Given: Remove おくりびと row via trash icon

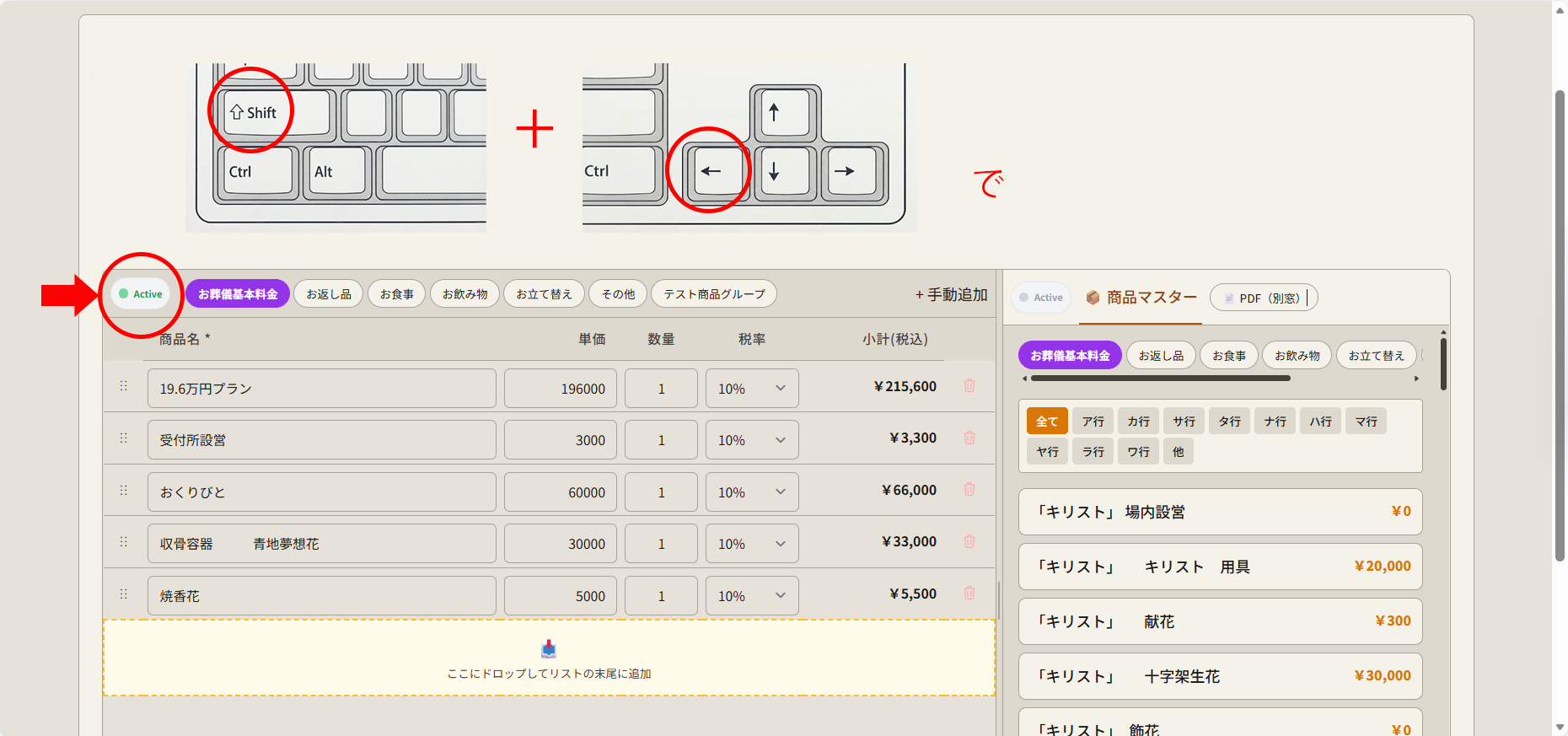Looking at the screenshot, I should (969, 489).
